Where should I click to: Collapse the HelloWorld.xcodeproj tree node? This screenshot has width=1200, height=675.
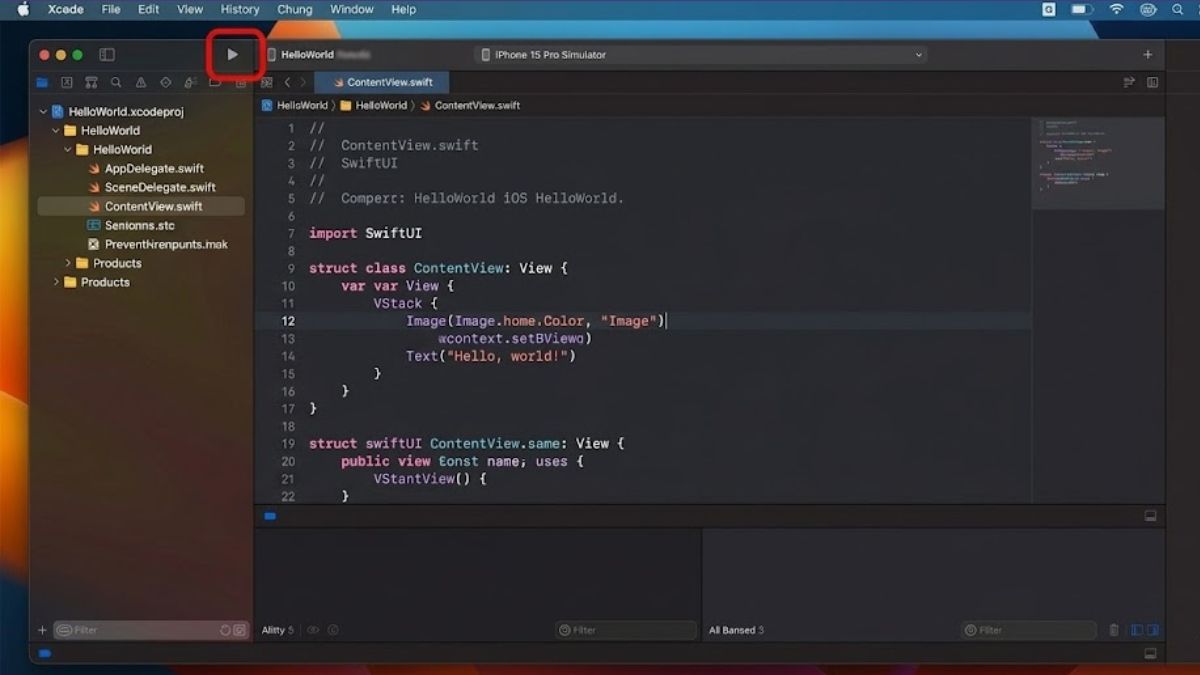point(43,112)
